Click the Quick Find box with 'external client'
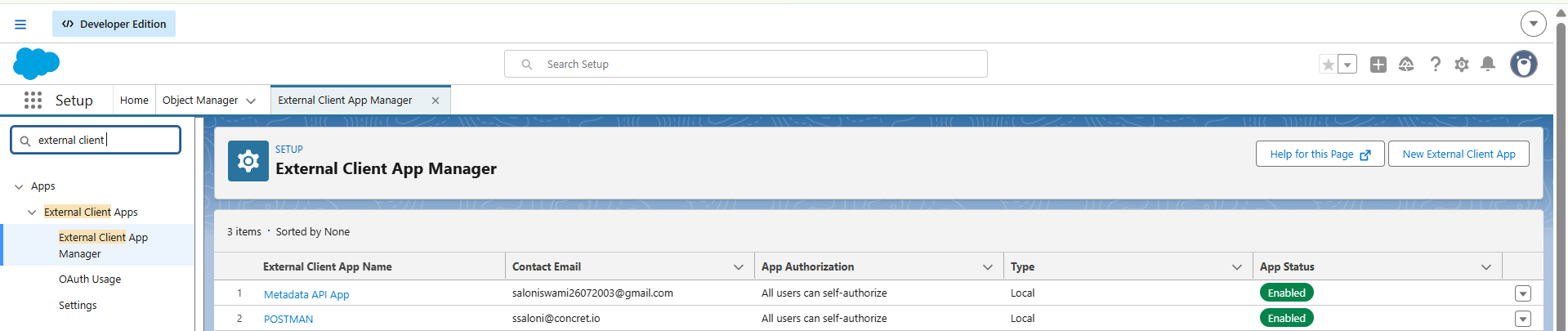 tap(96, 140)
